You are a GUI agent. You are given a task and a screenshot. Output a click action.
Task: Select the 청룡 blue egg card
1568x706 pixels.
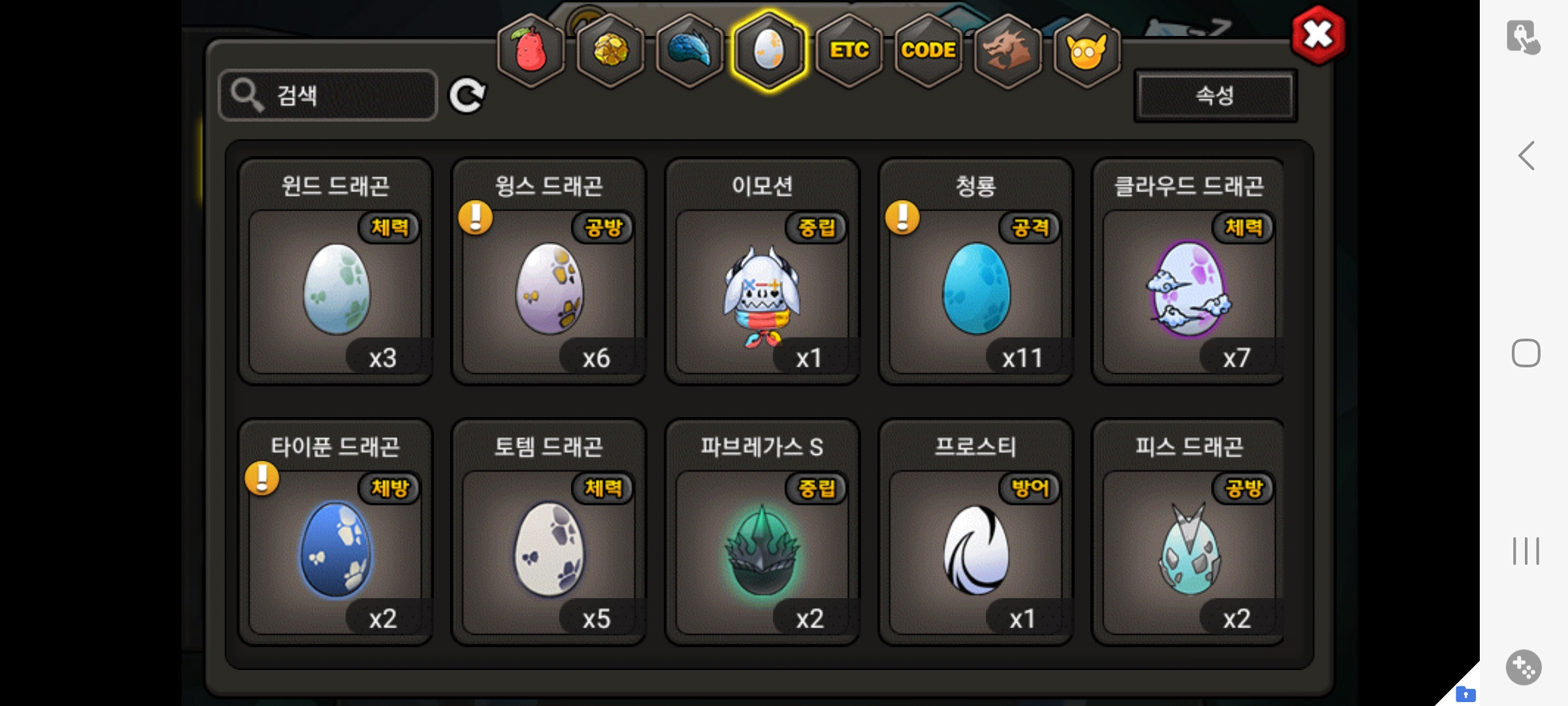[975, 271]
